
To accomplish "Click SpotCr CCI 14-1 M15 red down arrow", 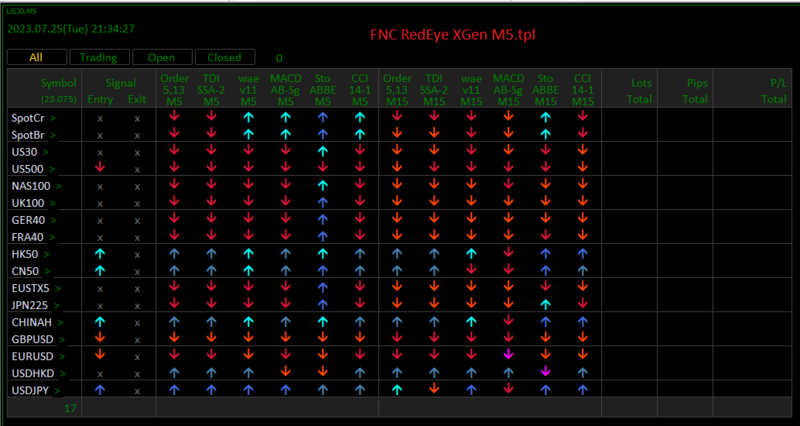I will click(583, 116).
